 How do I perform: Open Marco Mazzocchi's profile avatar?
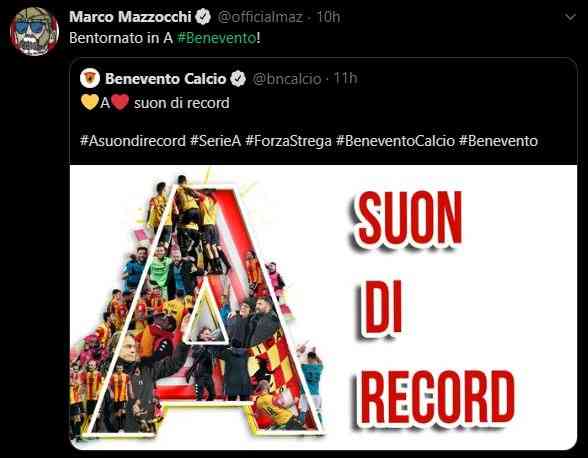click(34, 31)
